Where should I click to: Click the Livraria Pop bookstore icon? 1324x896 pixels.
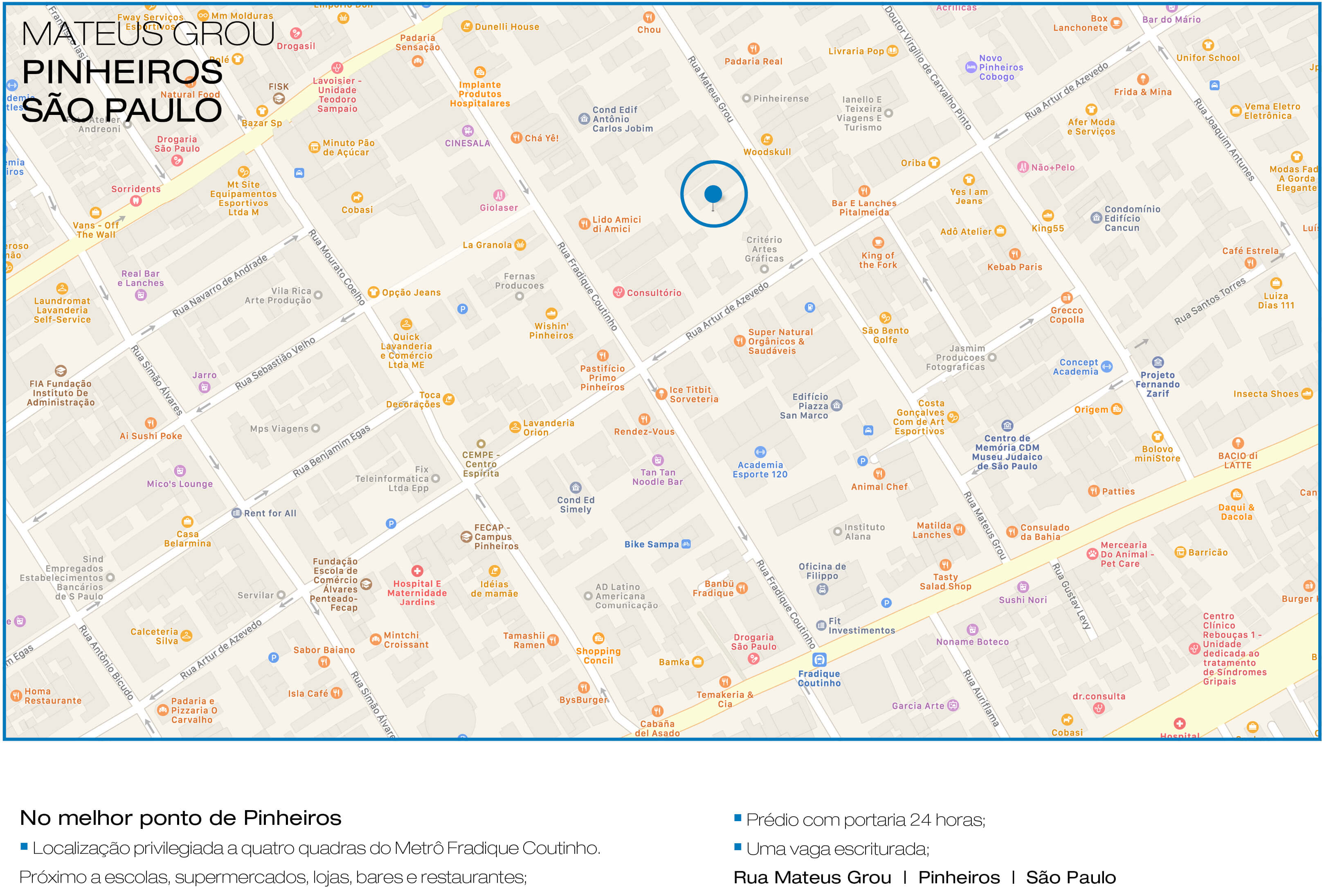[x=893, y=51]
